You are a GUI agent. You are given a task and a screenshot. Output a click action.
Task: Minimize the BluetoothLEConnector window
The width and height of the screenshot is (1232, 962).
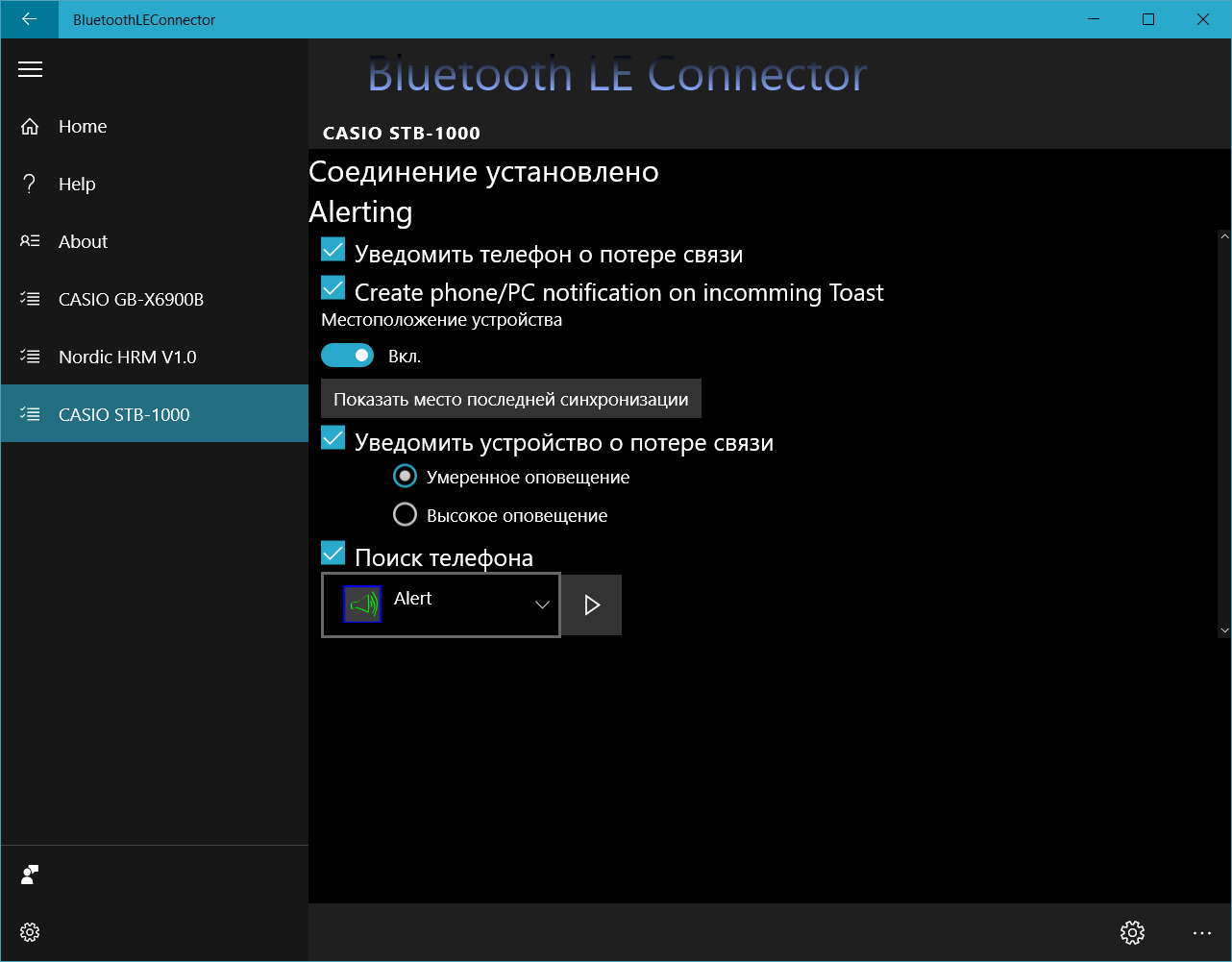[1093, 19]
